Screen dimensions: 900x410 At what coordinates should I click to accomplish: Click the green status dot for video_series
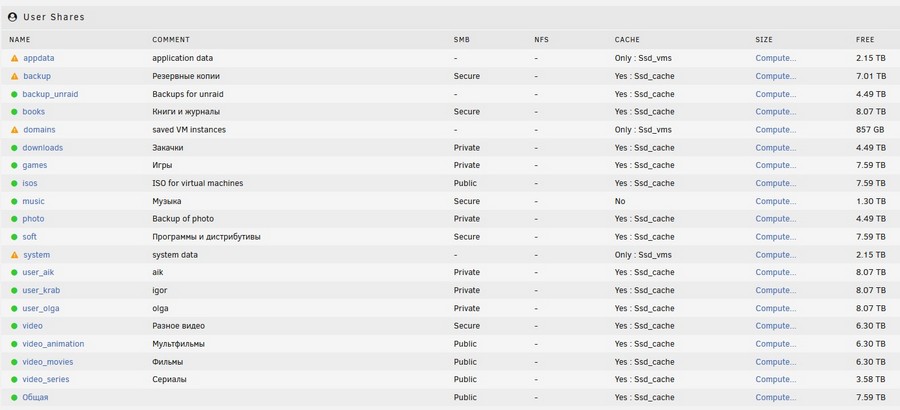click(x=14, y=380)
